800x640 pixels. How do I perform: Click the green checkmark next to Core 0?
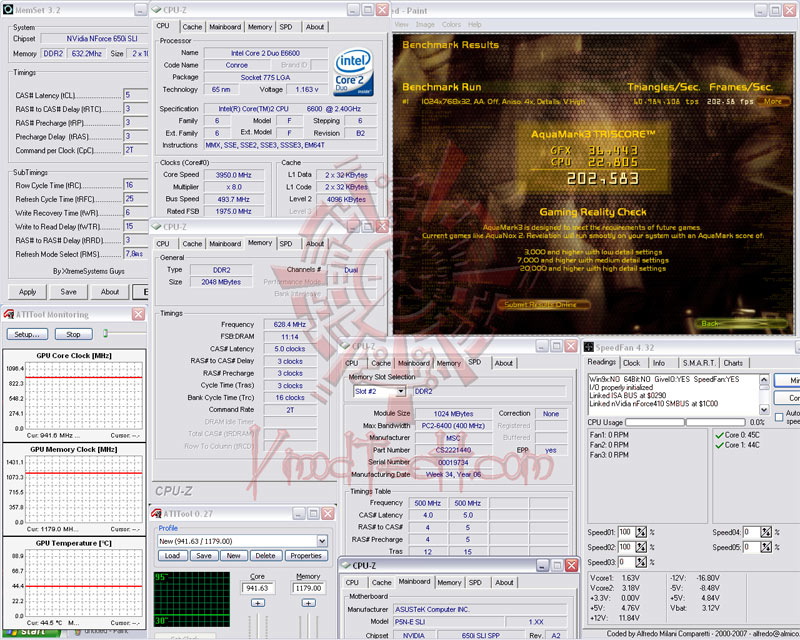click(719, 435)
